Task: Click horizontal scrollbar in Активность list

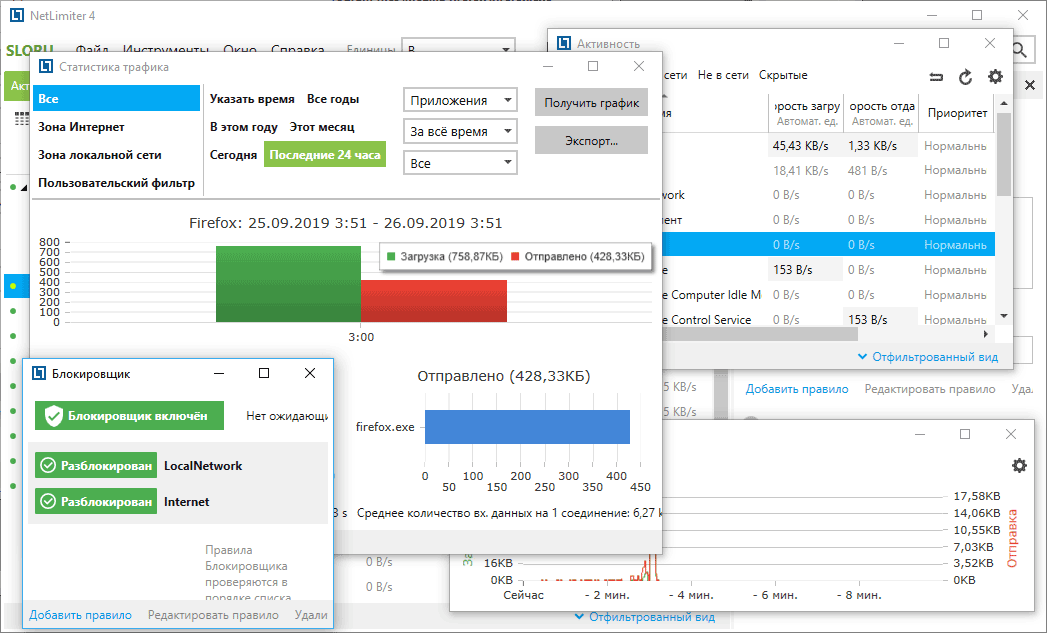Action: (x=761, y=334)
